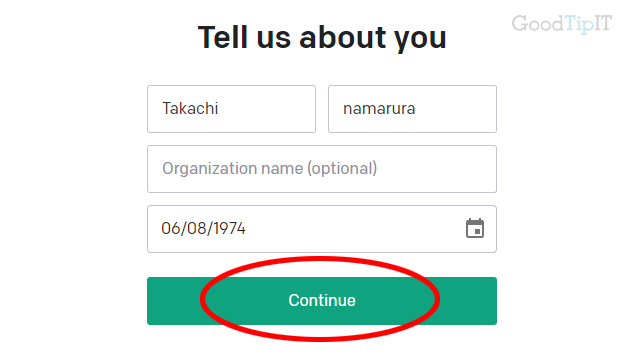The height and width of the screenshot is (360, 640).
Task: Focus the last name field containing namarura
Action: coord(412,109)
